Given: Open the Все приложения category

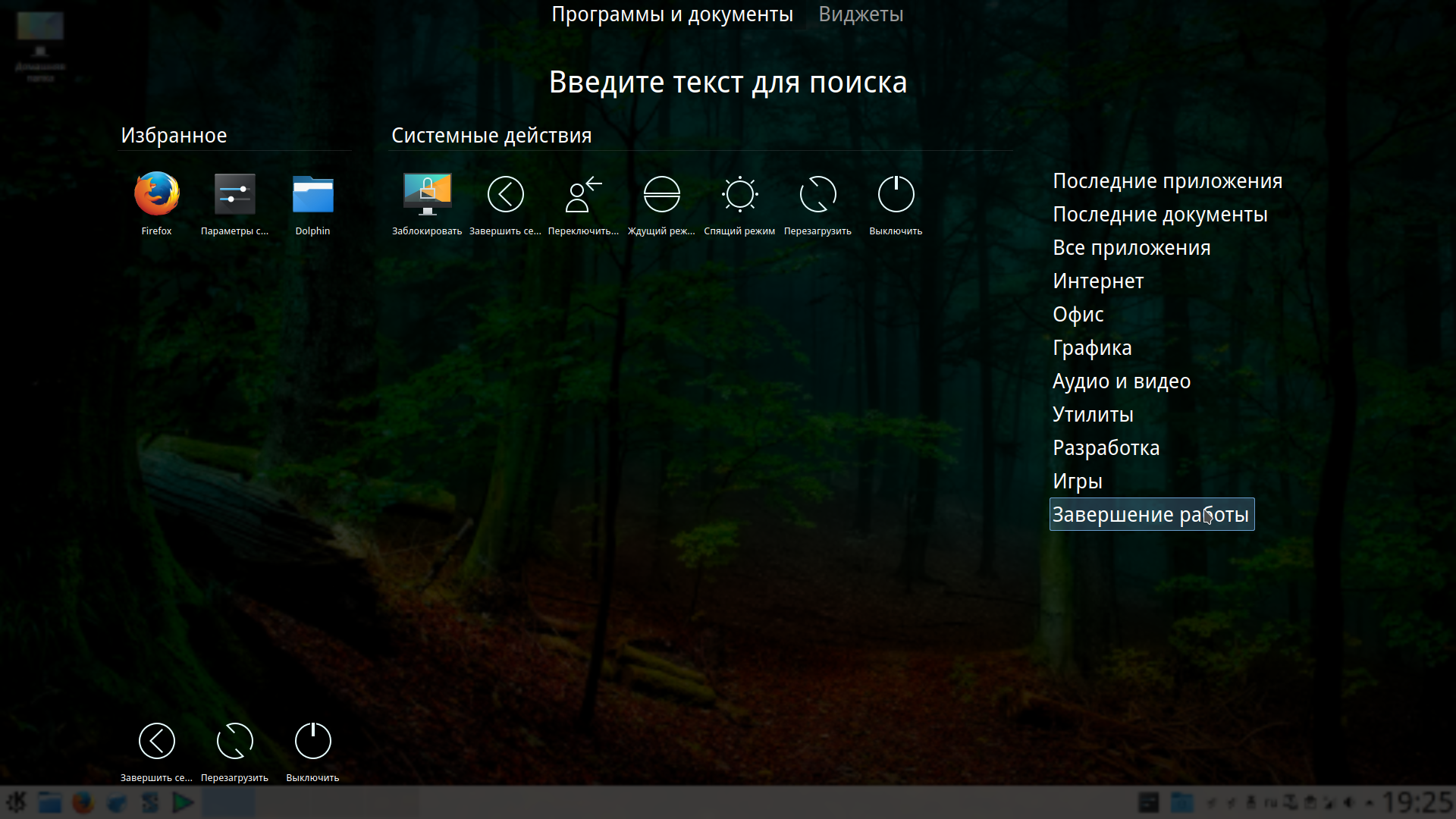Looking at the screenshot, I should click(1131, 248).
